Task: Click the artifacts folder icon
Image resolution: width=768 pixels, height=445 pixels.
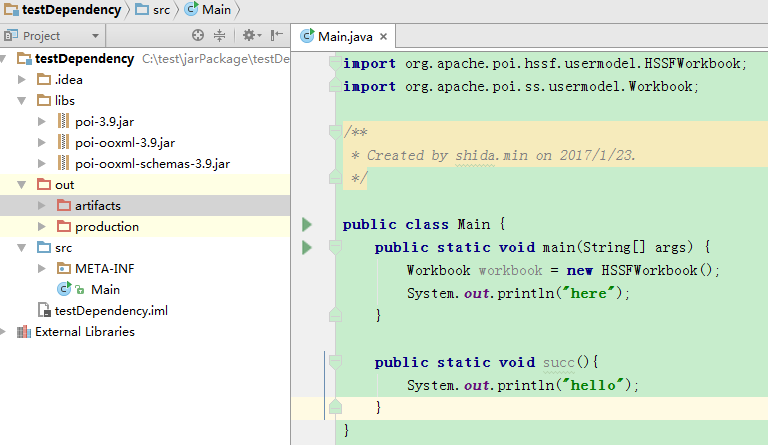Action: pyautogui.click(x=64, y=206)
